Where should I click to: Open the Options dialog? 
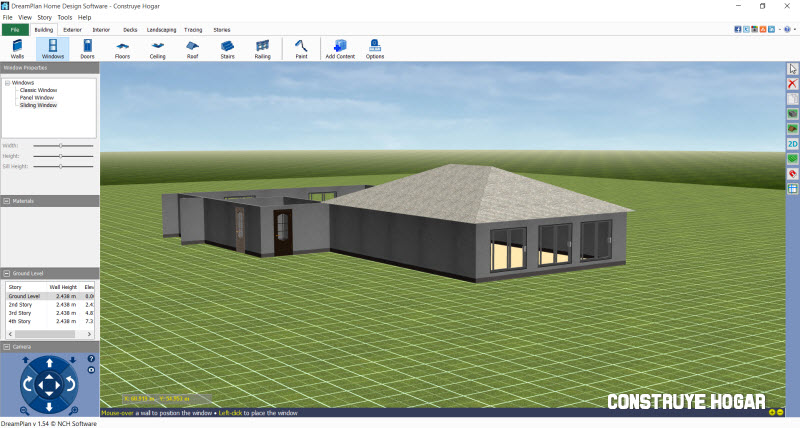374,49
